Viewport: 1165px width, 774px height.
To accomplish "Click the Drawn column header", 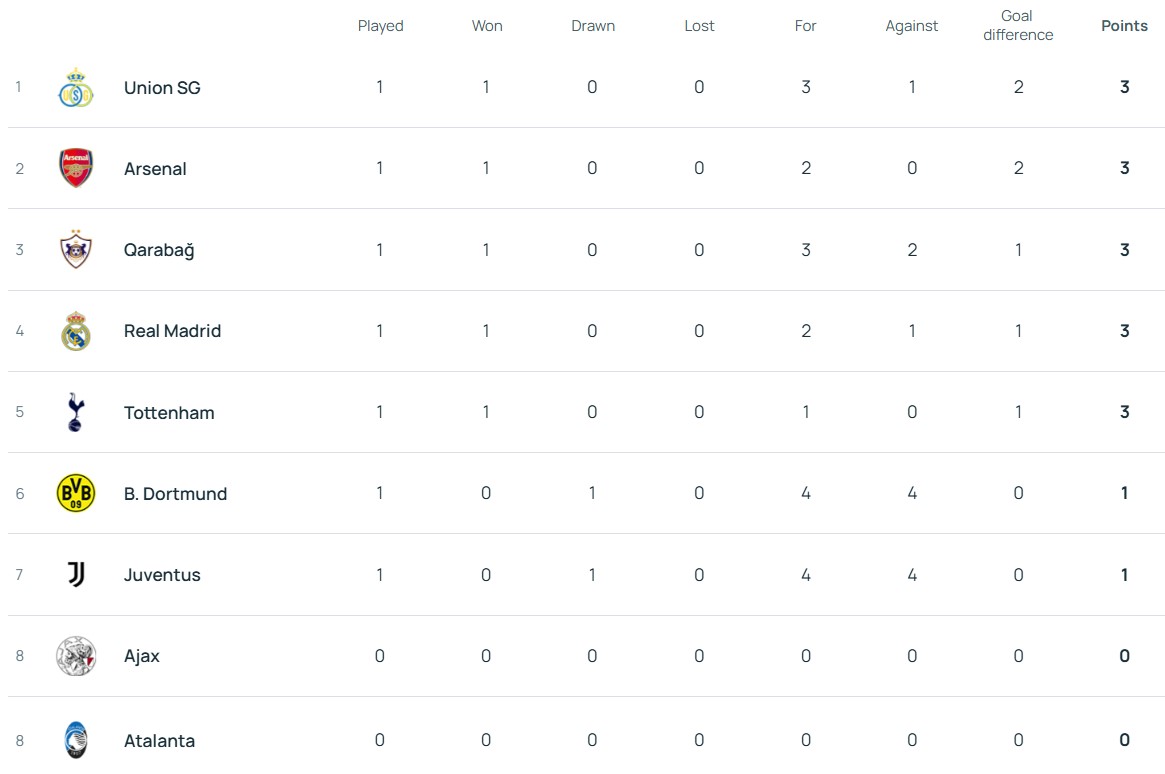I will [x=593, y=26].
